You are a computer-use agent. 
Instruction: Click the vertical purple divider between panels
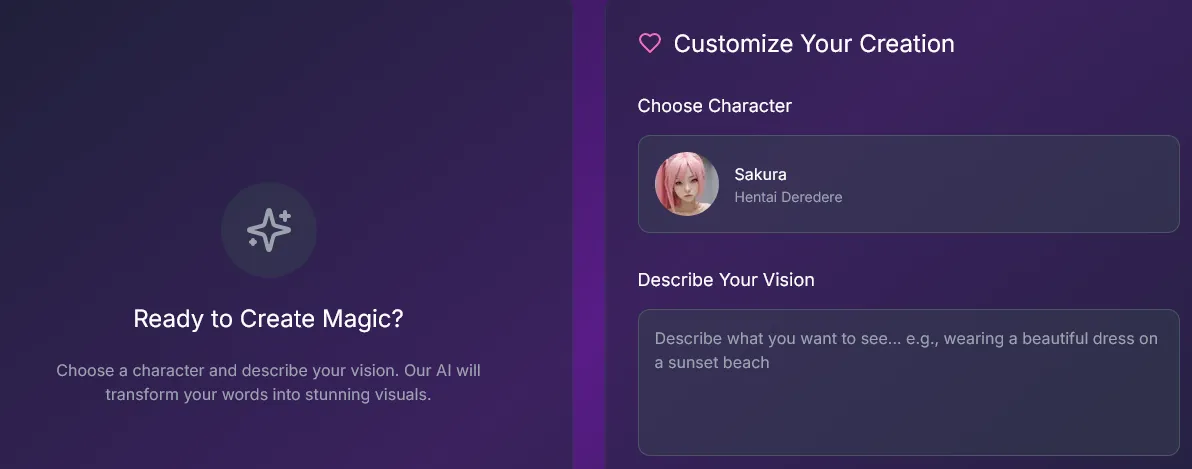point(589,234)
